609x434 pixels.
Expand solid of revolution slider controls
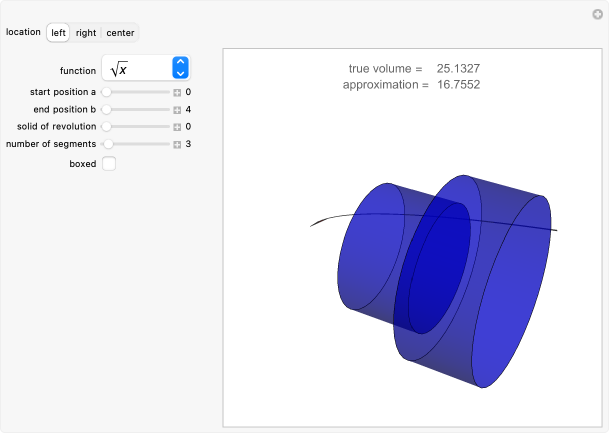pos(177,127)
